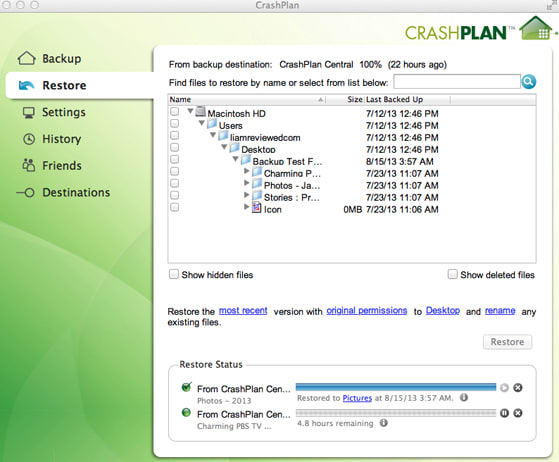This screenshot has height=462, width=559.
Task: Collapse the Backup Test F... node
Action: click(236, 159)
